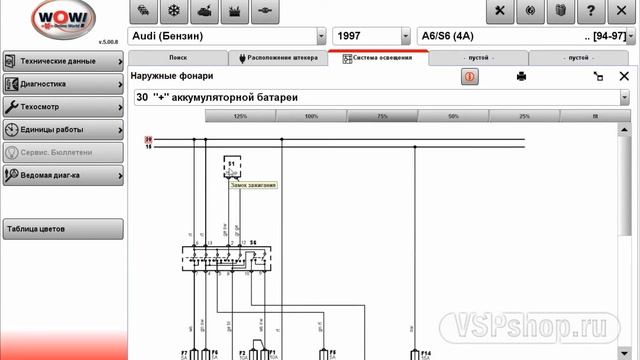Switch to the Поиск tab
Viewport: 640px width, 360px height.
178,58
